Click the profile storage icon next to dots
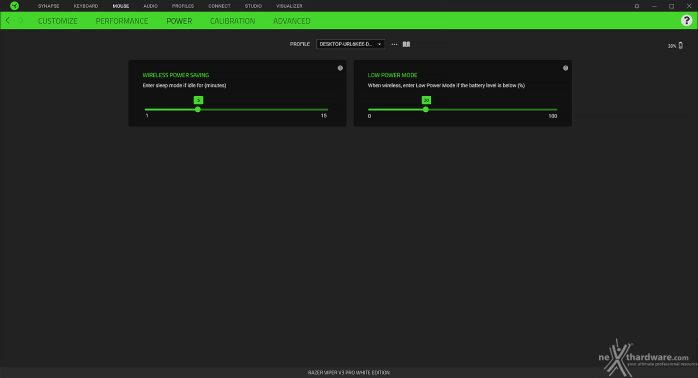 (x=406, y=44)
